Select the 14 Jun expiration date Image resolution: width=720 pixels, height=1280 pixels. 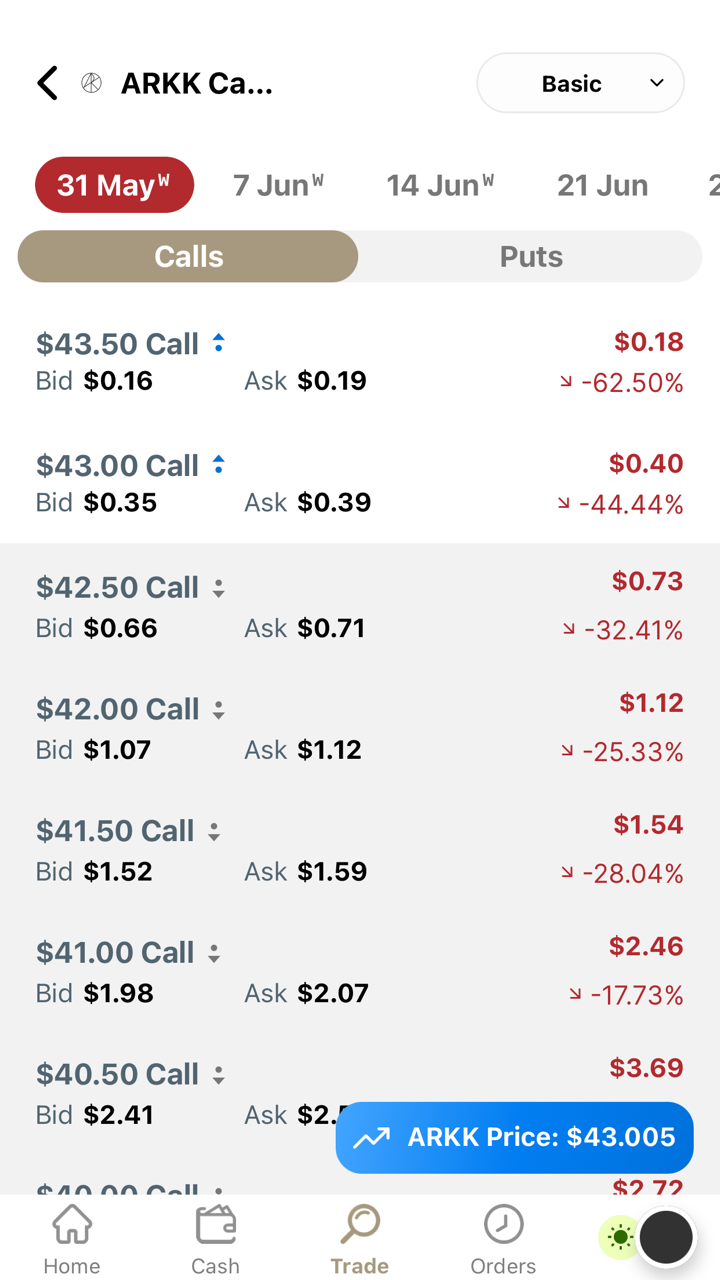(440, 185)
